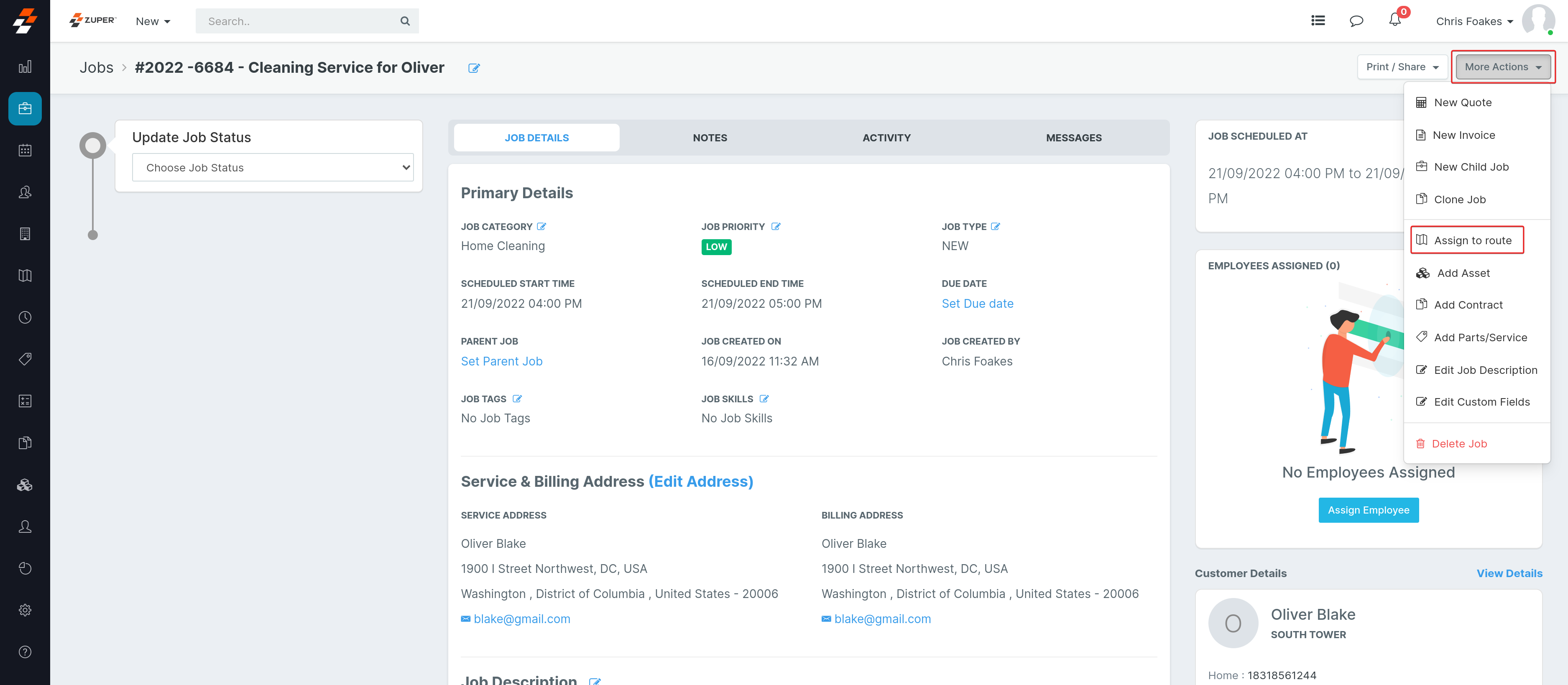The image size is (1568, 685).
Task: Click the Job Tags edit icon
Action: (x=517, y=399)
